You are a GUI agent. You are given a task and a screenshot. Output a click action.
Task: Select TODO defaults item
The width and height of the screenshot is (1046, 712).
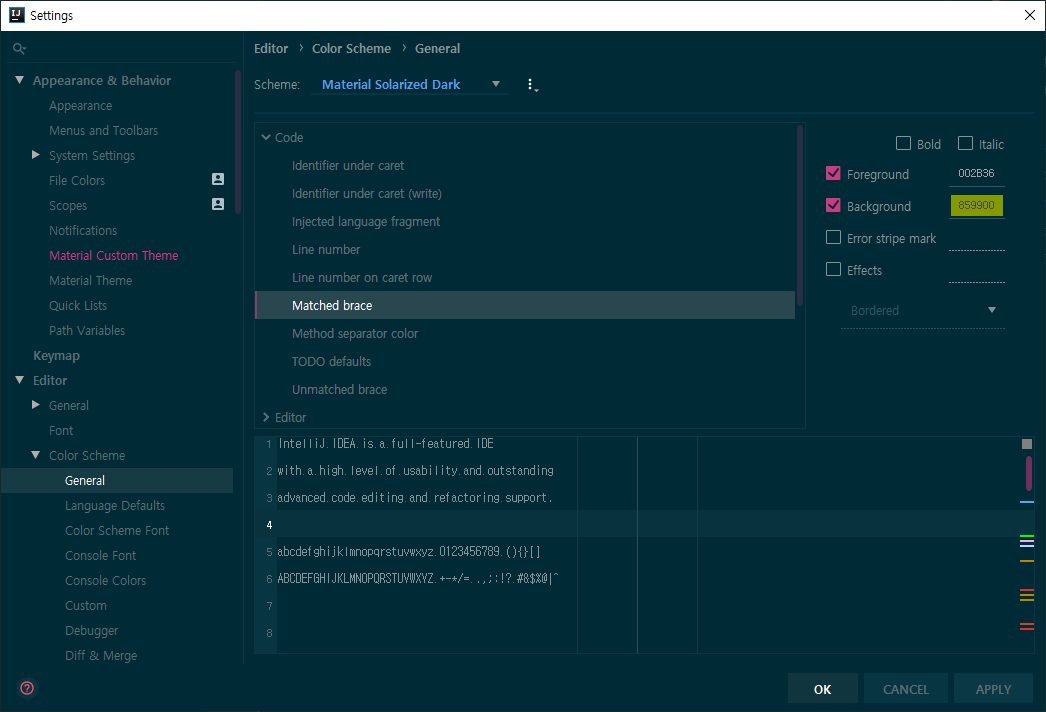(x=331, y=362)
